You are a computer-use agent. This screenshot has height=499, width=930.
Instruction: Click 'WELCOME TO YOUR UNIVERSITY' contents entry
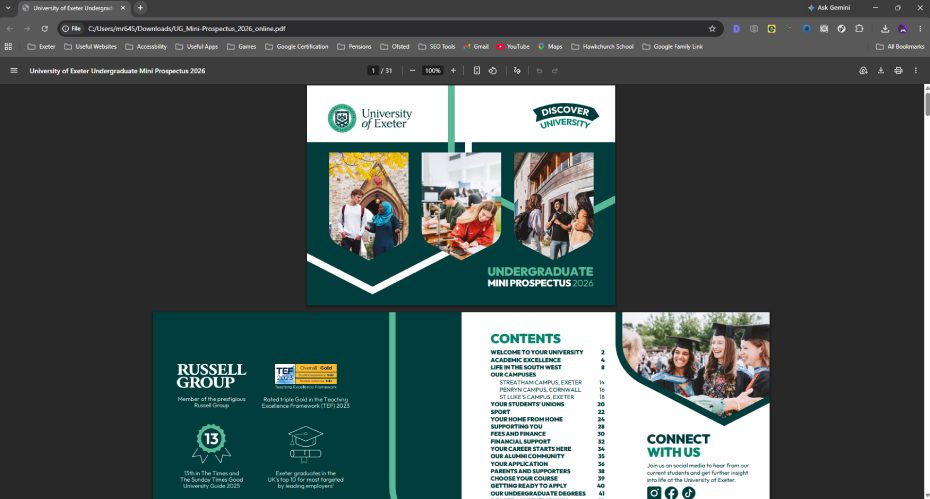537,352
